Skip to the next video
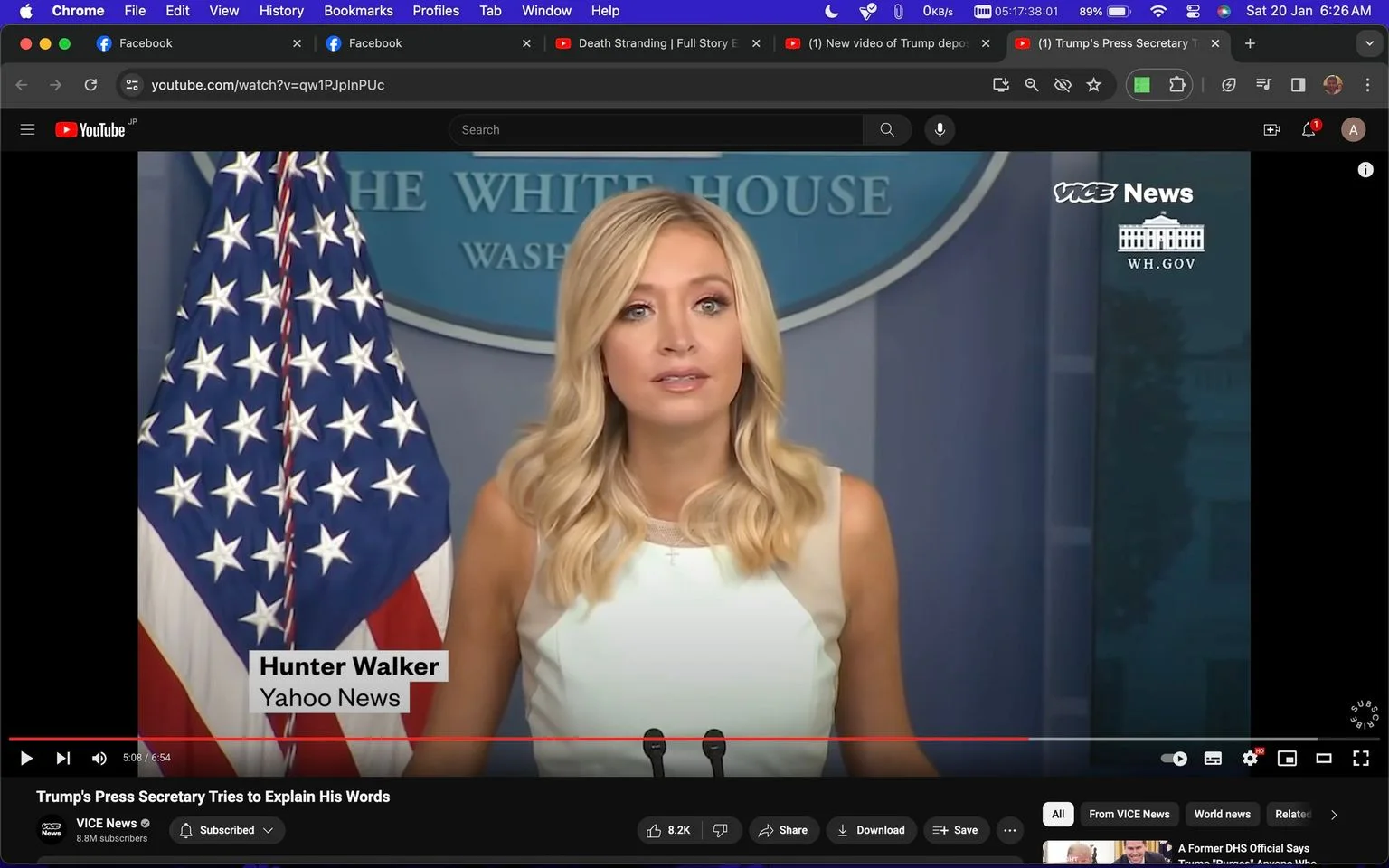The height and width of the screenshot is (868, 1389). 63,759
